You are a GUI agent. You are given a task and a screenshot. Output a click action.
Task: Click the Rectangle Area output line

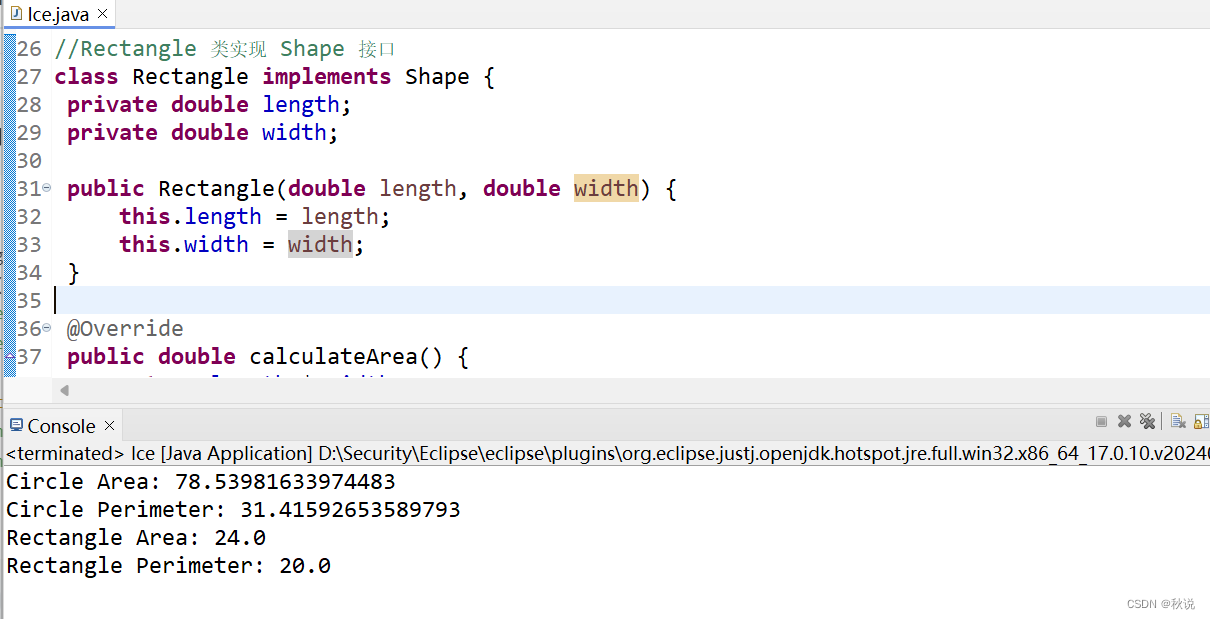136,537
